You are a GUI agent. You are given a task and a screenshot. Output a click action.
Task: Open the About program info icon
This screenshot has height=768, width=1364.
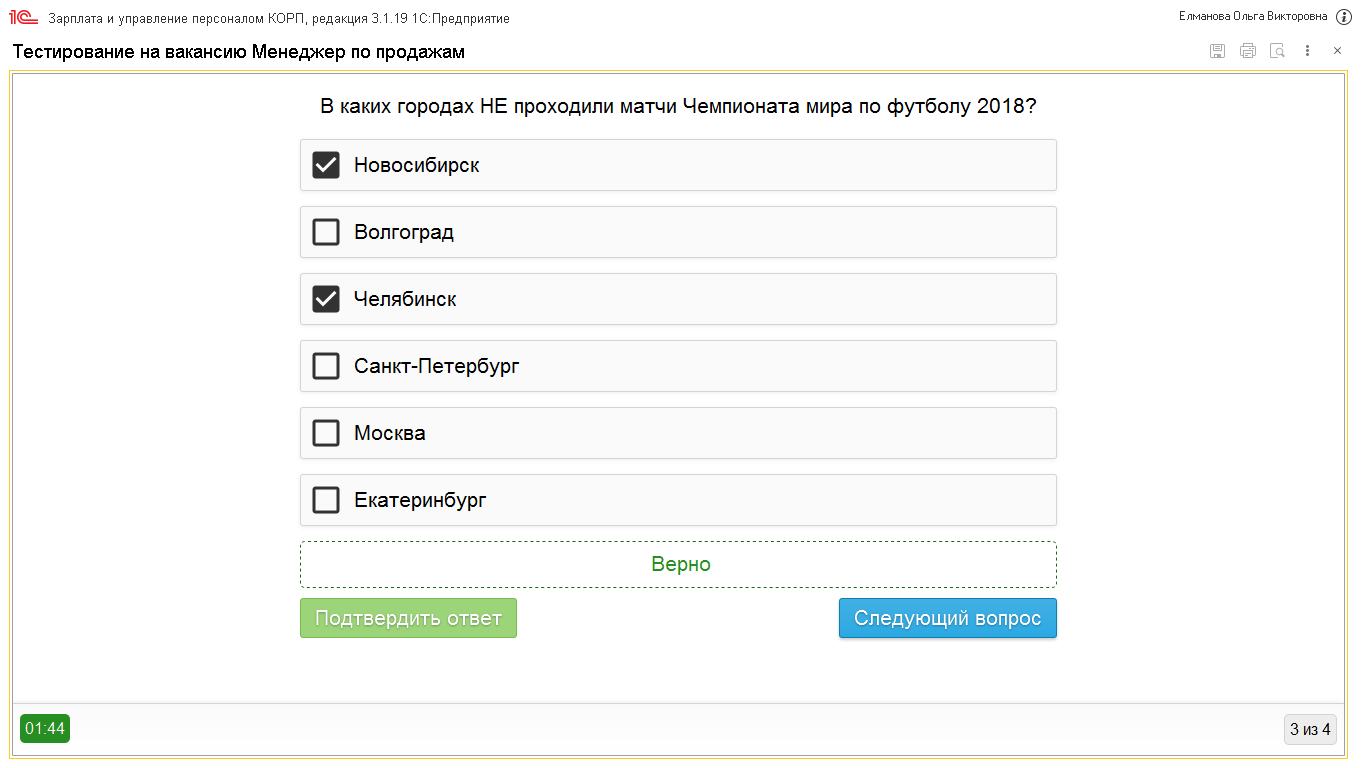(1343, 17)
